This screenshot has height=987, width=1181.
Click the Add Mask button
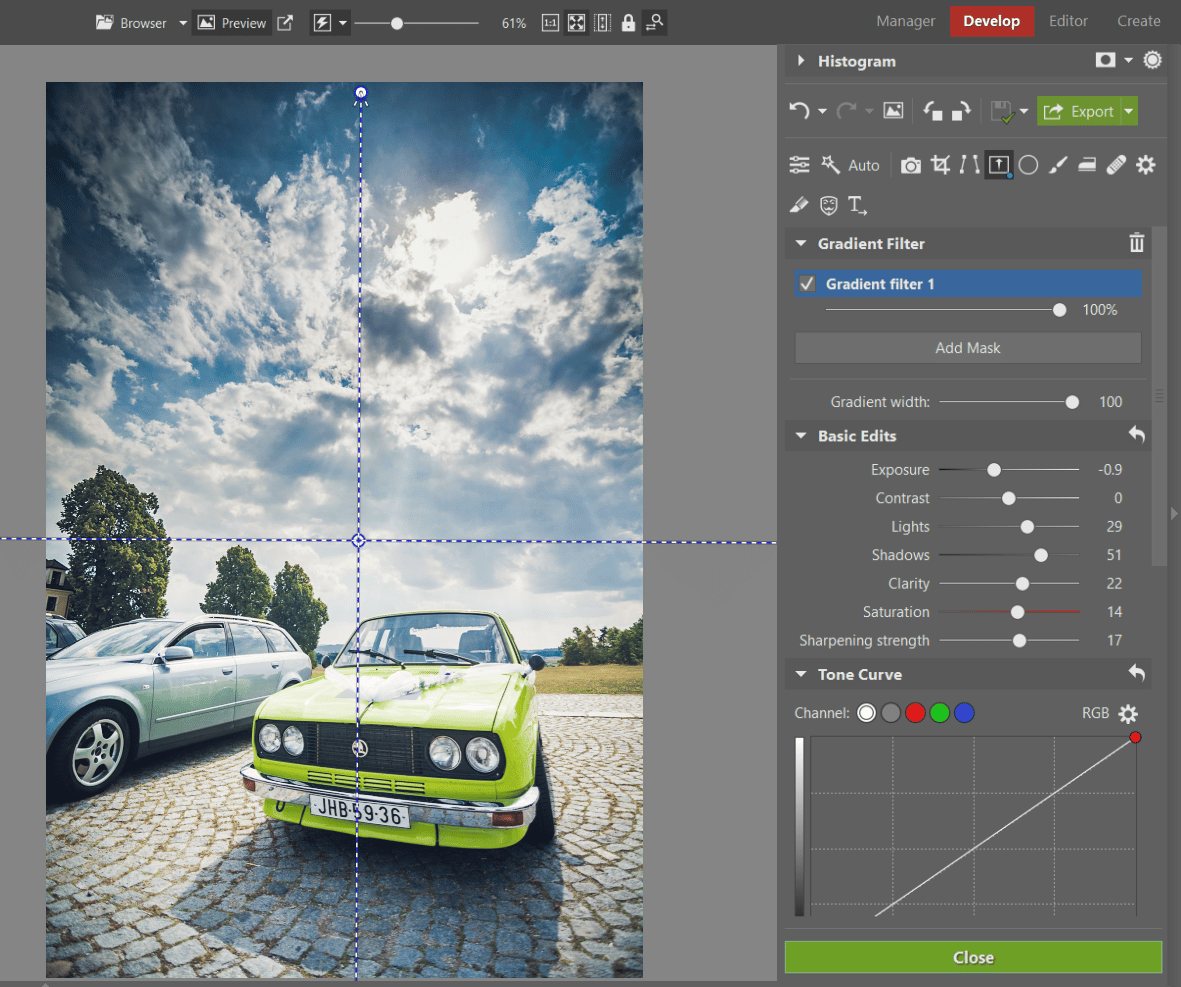[x=968, y=348]
